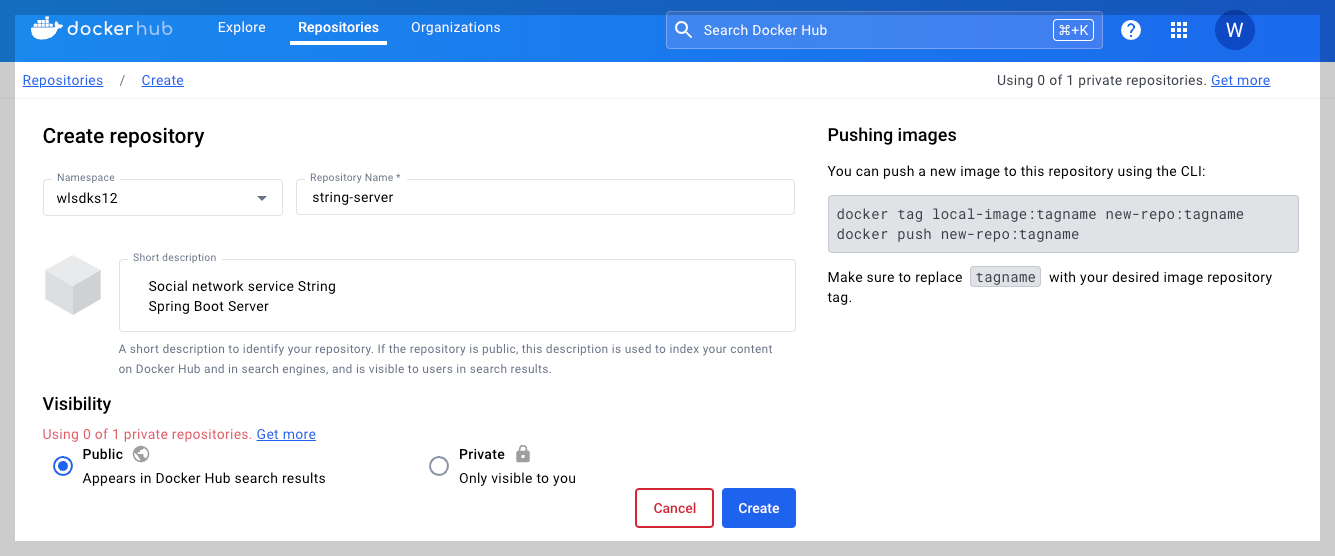The image size is (1335, 556).
Task: Open the user avatar W menu
Action: [1234, 30]
